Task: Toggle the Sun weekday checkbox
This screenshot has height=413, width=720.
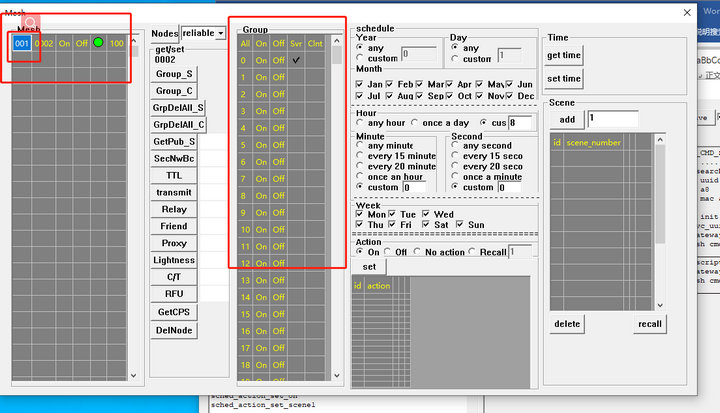Action: 460,225
